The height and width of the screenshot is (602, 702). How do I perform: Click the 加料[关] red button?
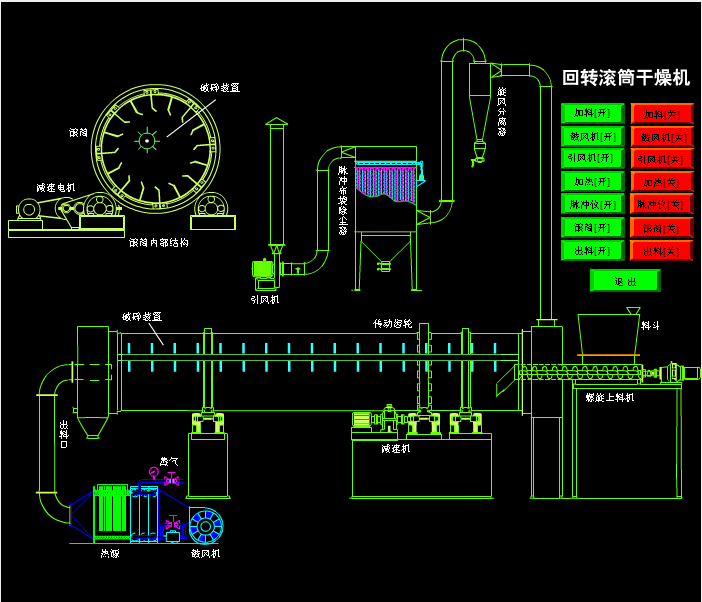[x=662, y=114]
